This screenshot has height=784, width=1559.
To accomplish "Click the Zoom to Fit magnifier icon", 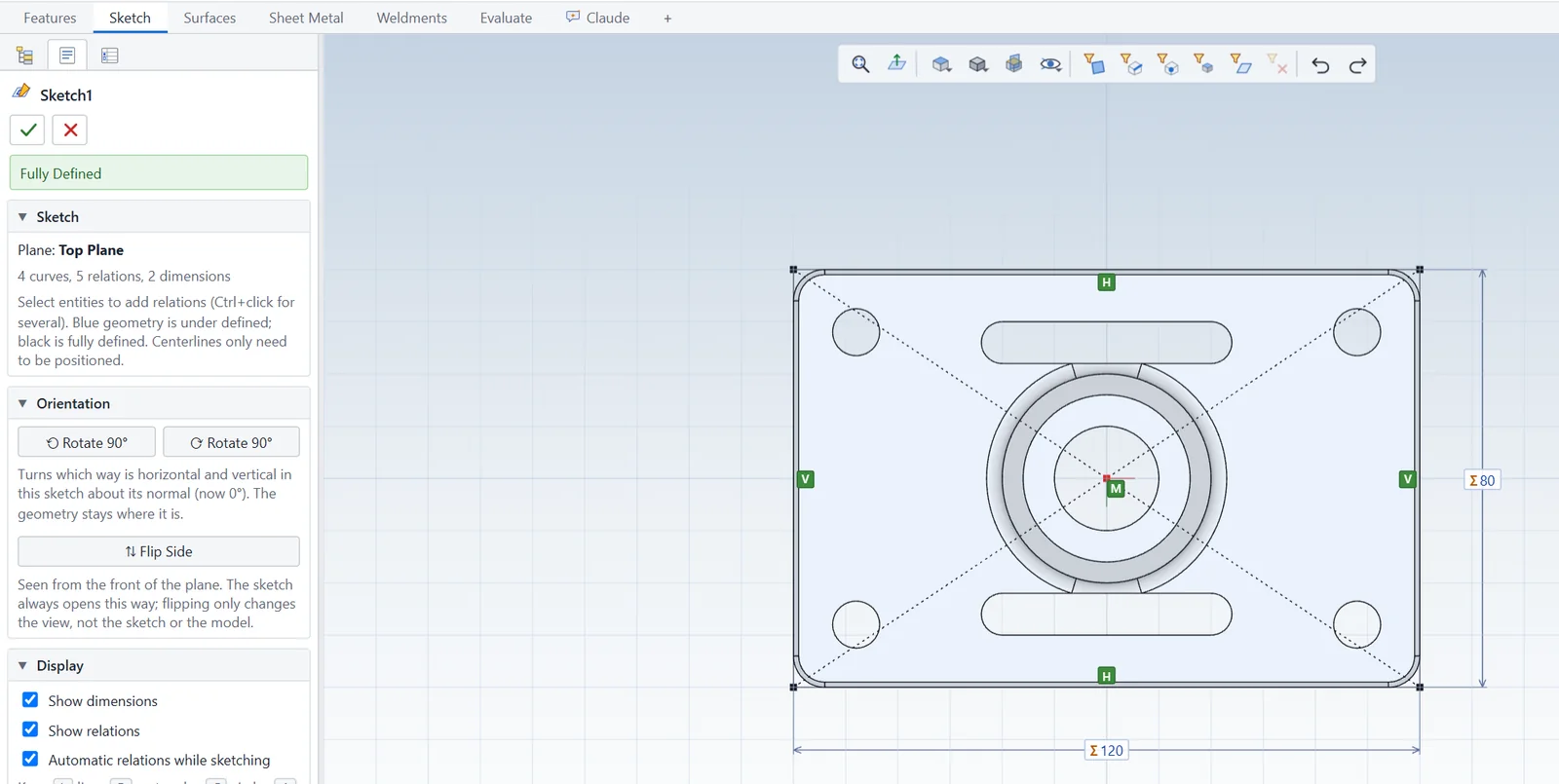I will (860, 64).
